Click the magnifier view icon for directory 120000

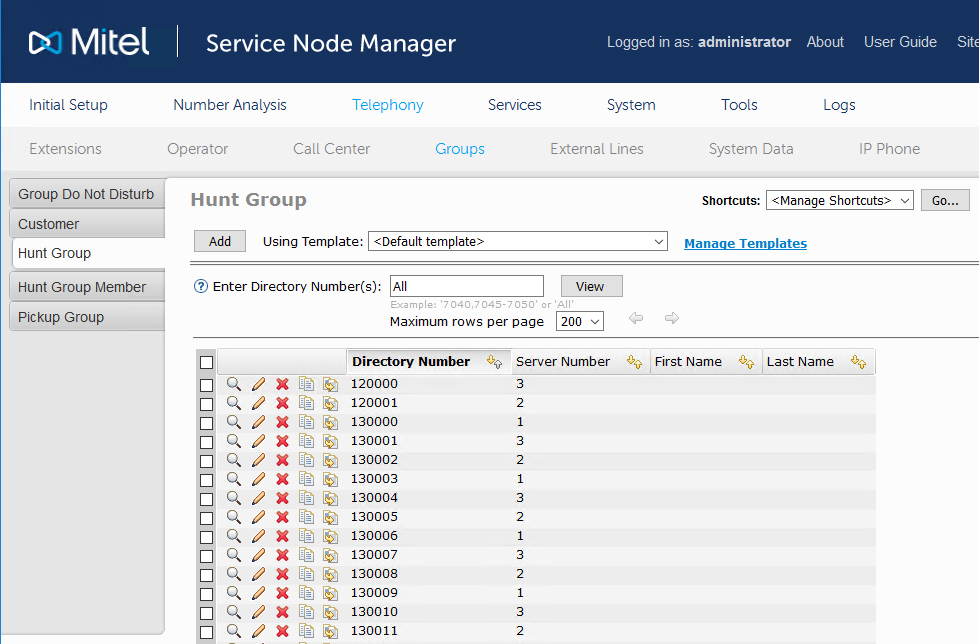click(234, 384)
